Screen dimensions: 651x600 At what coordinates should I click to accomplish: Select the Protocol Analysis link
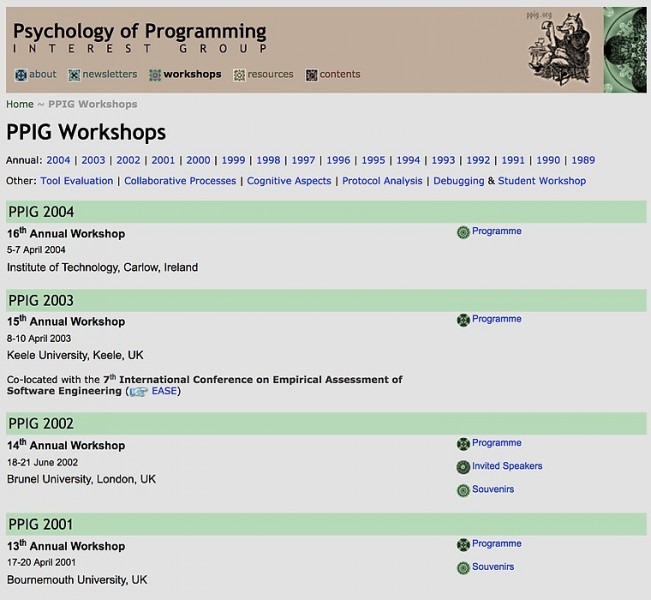pos(382,181)
